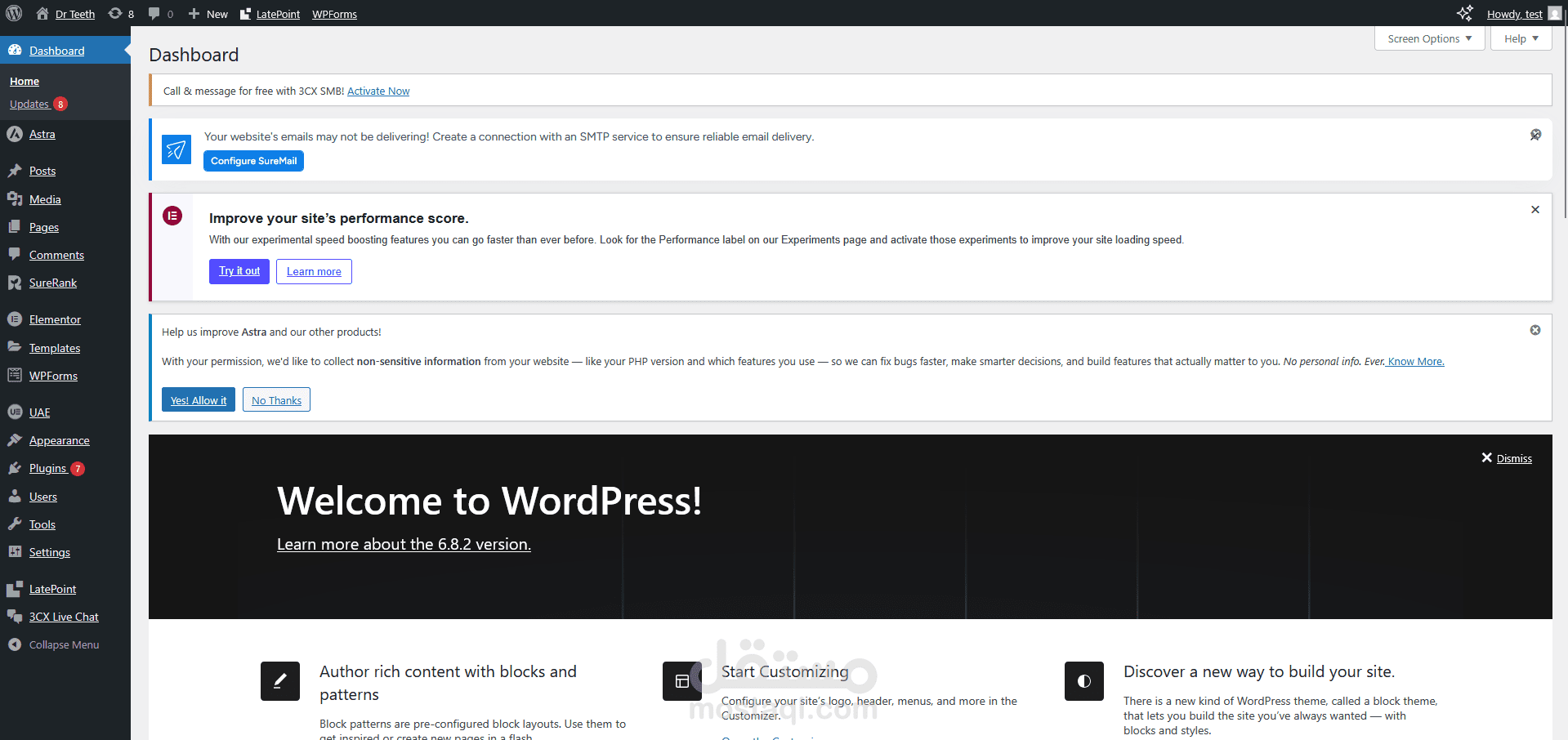Open Learn more about the 6.8.2 version

click(x=404, y=544)
